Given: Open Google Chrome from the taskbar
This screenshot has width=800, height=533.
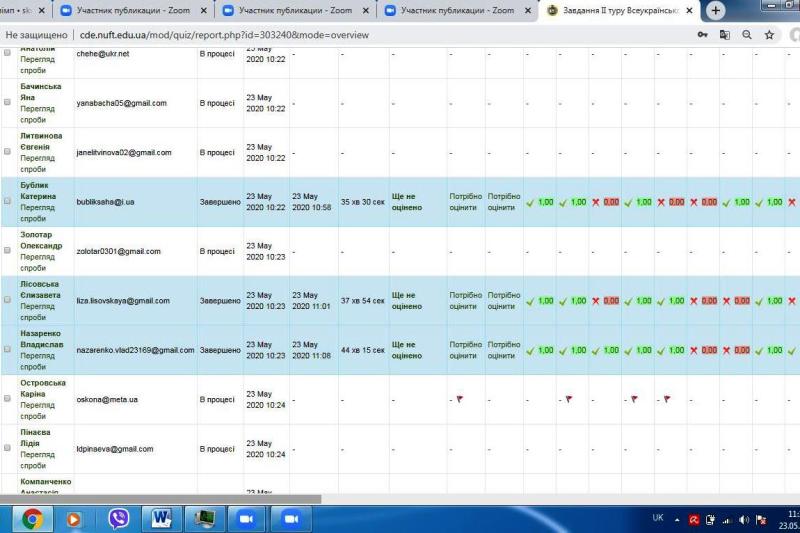Looking at the screenshot, I should coord(32,519).
